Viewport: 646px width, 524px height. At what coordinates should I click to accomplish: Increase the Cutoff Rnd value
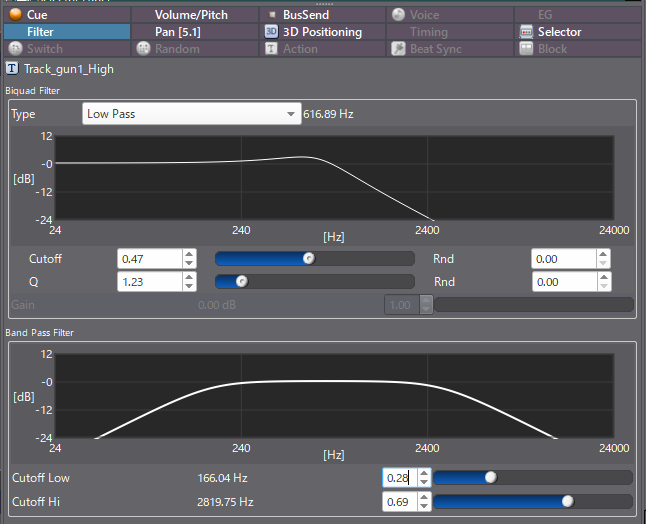click(x=603, y=254)
